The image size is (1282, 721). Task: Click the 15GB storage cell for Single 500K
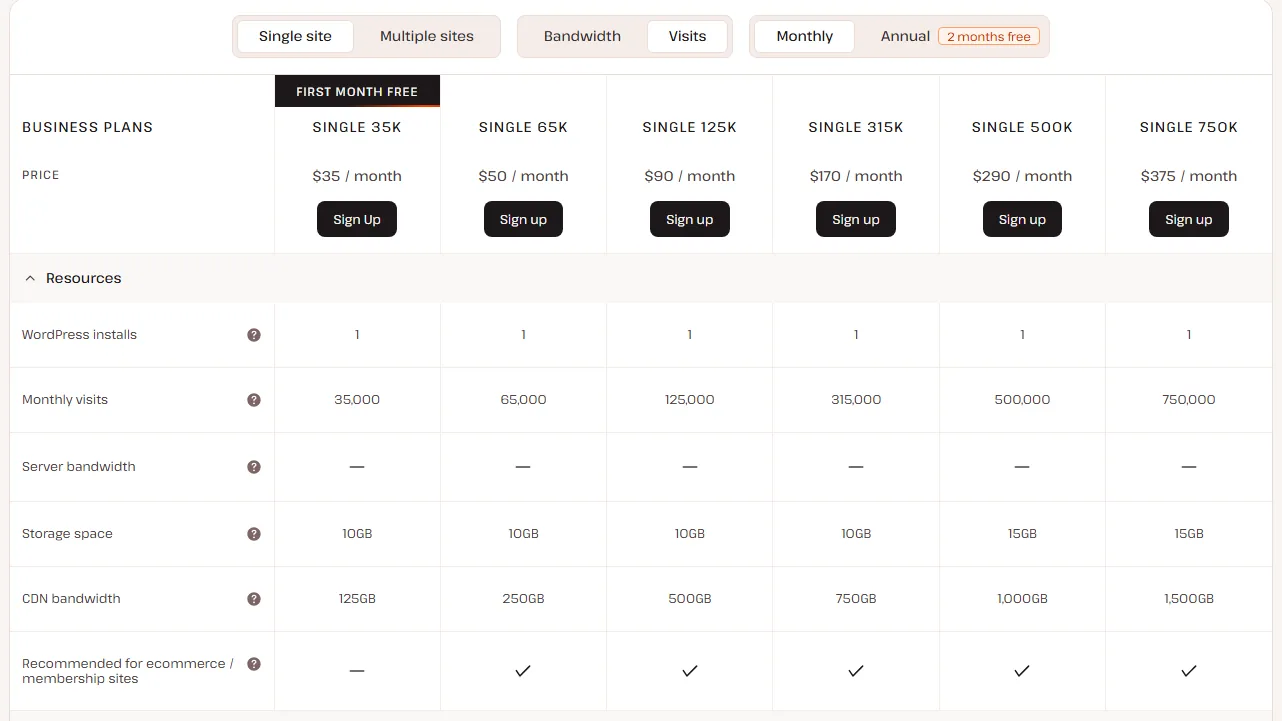(x=1022, y=534)
